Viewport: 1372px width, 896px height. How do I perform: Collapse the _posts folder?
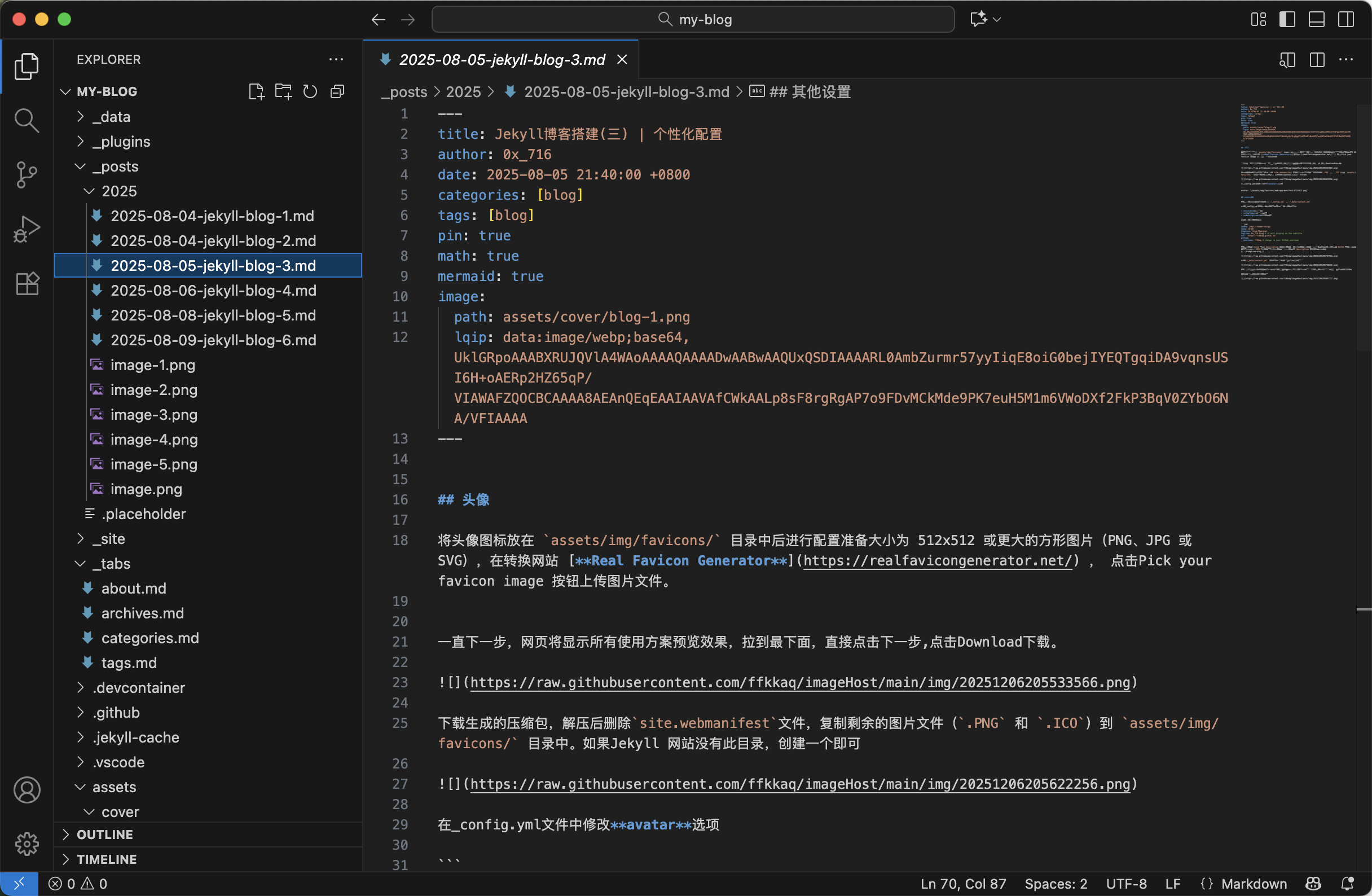tap(80, 166)
